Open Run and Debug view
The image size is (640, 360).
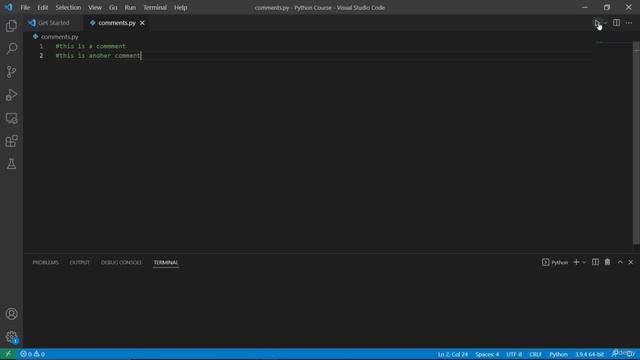coord(11,95)
